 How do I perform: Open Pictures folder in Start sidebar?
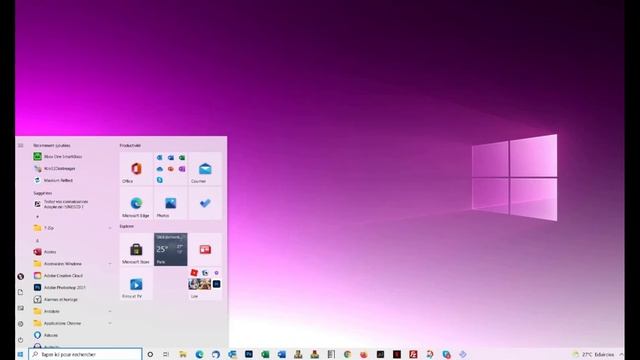pos(21,308)
